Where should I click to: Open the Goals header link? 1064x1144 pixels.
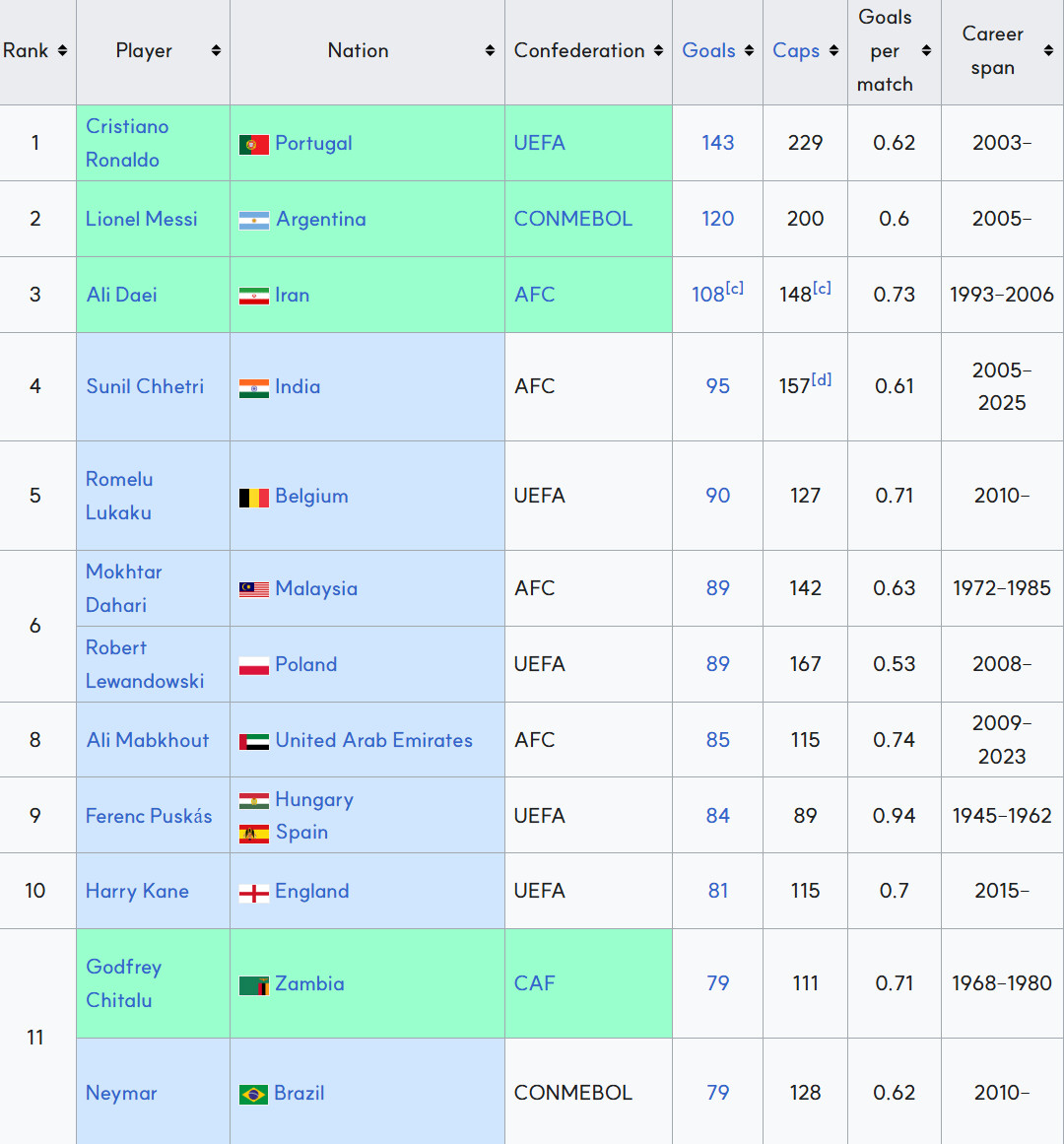click(x=708, y=50)
